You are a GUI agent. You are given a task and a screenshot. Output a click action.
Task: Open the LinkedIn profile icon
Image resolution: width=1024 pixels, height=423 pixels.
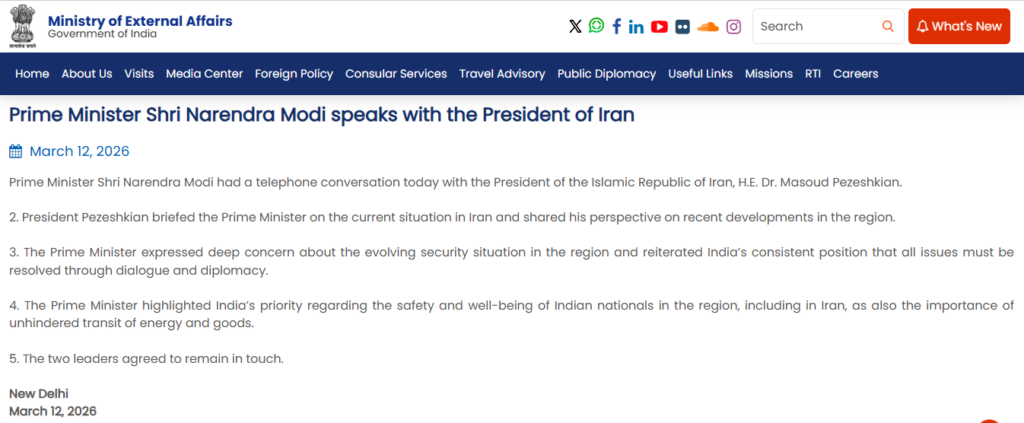click(637, 27)
